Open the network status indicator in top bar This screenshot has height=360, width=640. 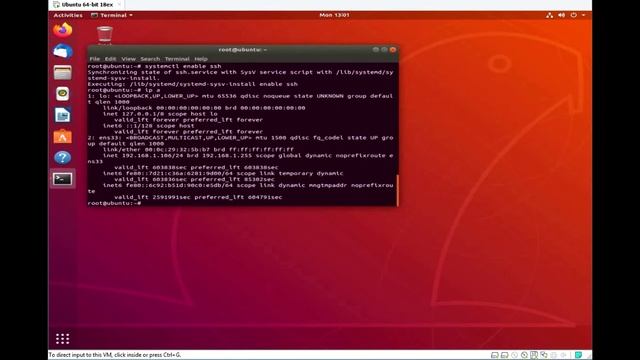[549, 15]
